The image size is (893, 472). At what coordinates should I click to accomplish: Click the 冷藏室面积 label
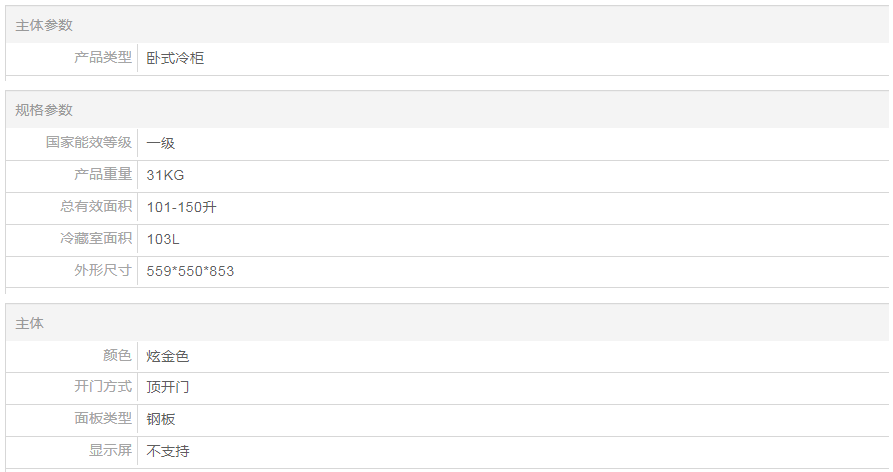[95, 239]
